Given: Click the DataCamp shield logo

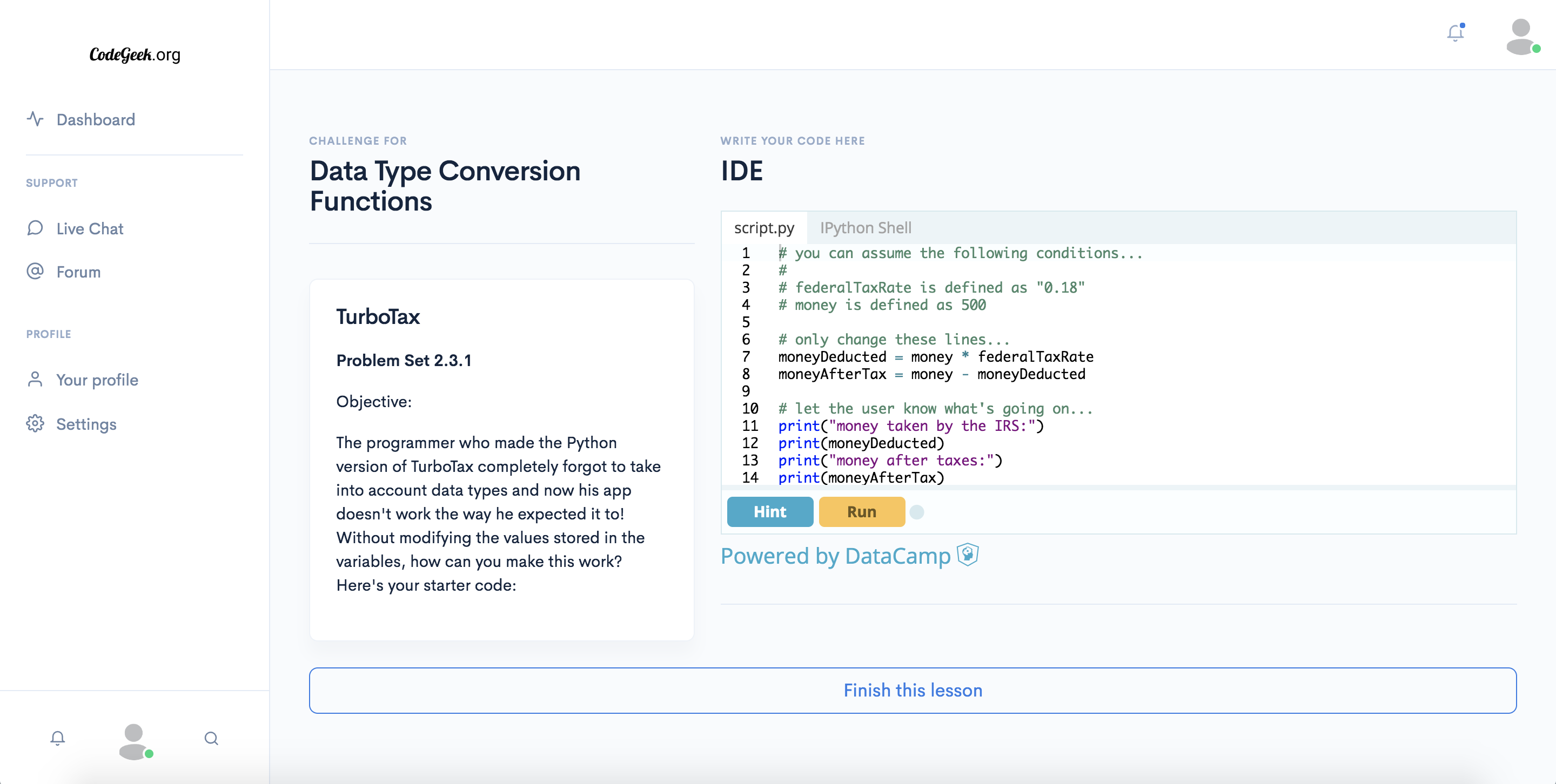Looking at the screenshot, I should (x=967, y=556).
